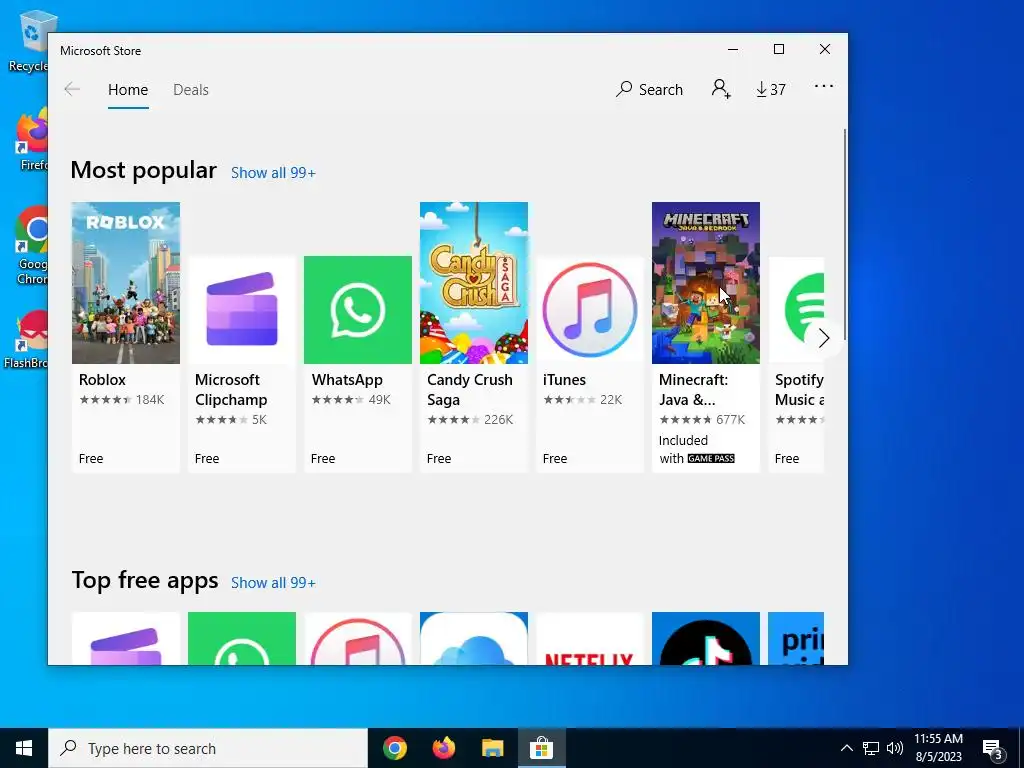The image size is (1024, 768).
Task: Open the Windows Start menu
Action: [x=24, y=748]
